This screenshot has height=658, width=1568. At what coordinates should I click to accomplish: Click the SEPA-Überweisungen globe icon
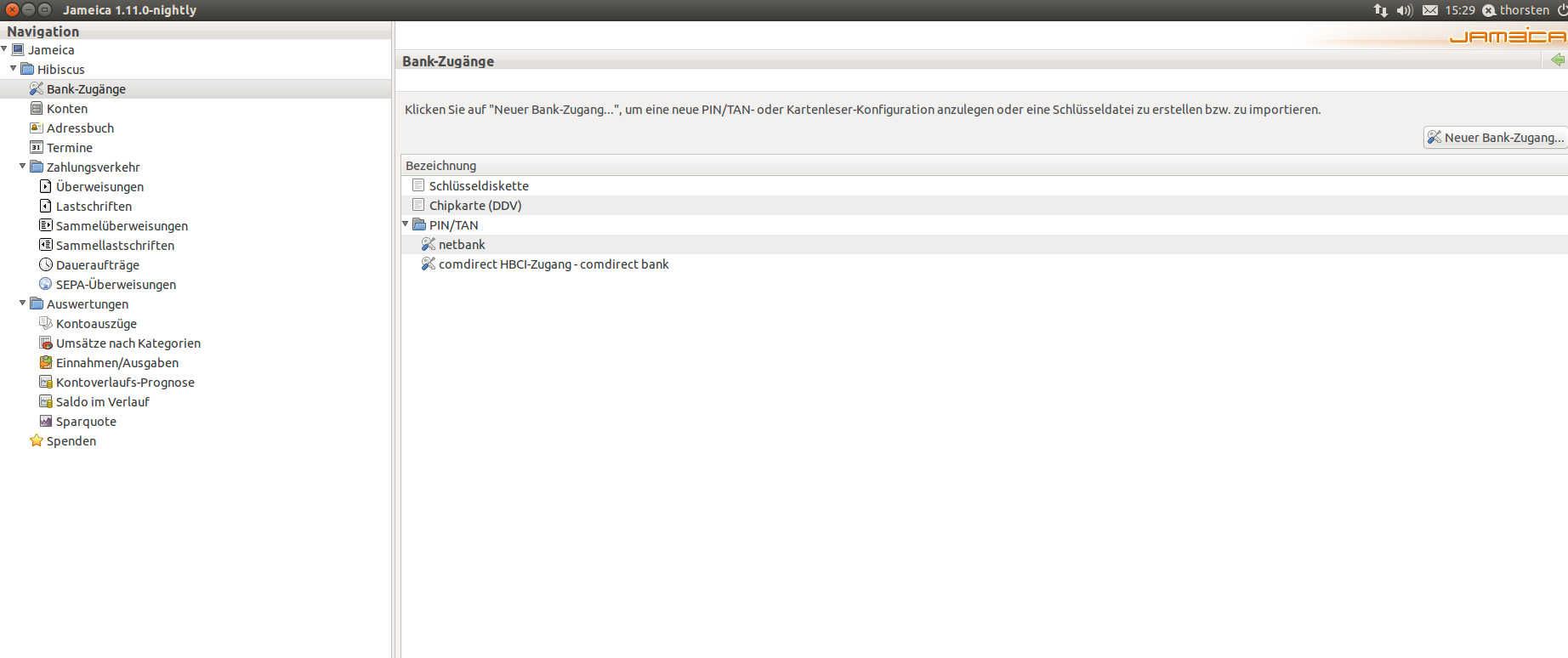(x=45, y=284)
